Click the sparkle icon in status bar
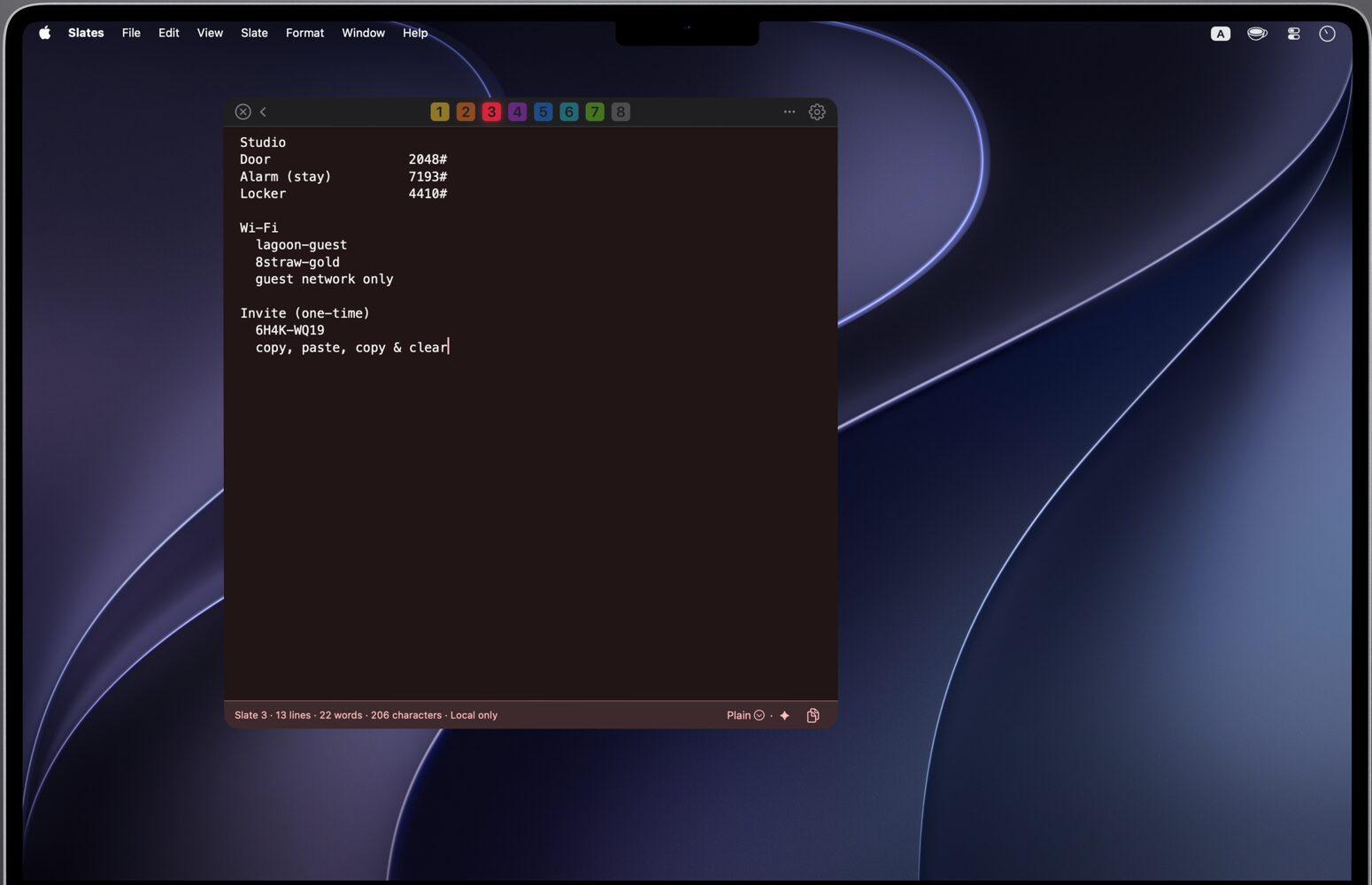Viewport: 1372px width, 885px height. (x=784, y=715)
